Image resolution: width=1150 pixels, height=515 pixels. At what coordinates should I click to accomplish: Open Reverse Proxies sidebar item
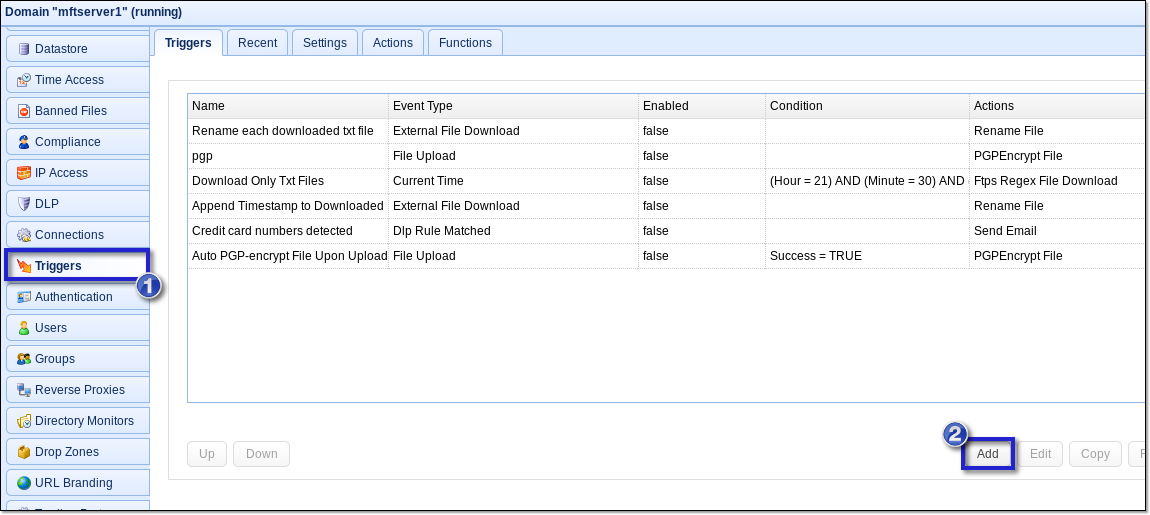coord(77,390)
